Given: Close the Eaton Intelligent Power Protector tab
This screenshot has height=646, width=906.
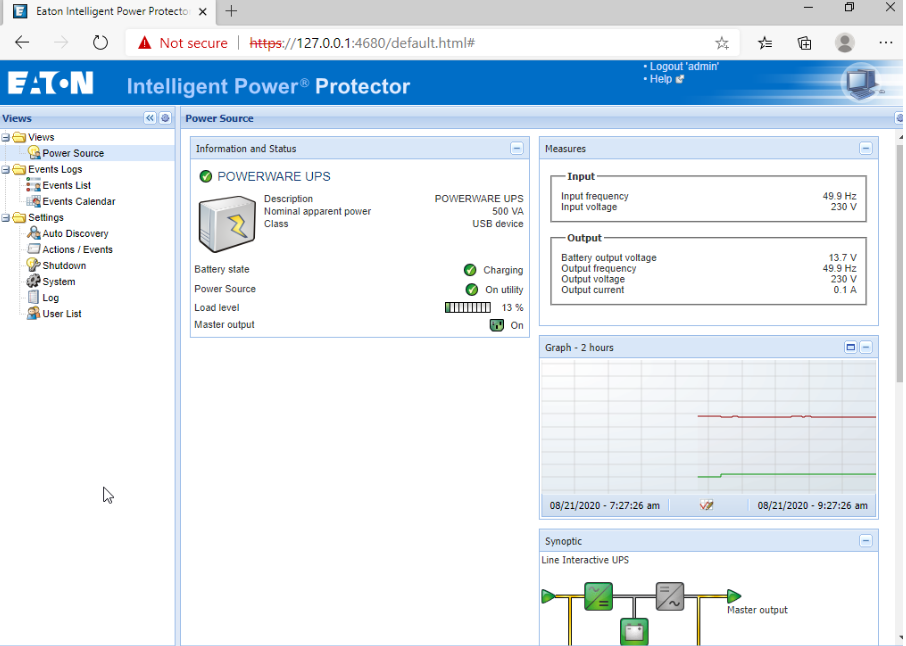Looking at the screenshot, I should coord(203,12).
